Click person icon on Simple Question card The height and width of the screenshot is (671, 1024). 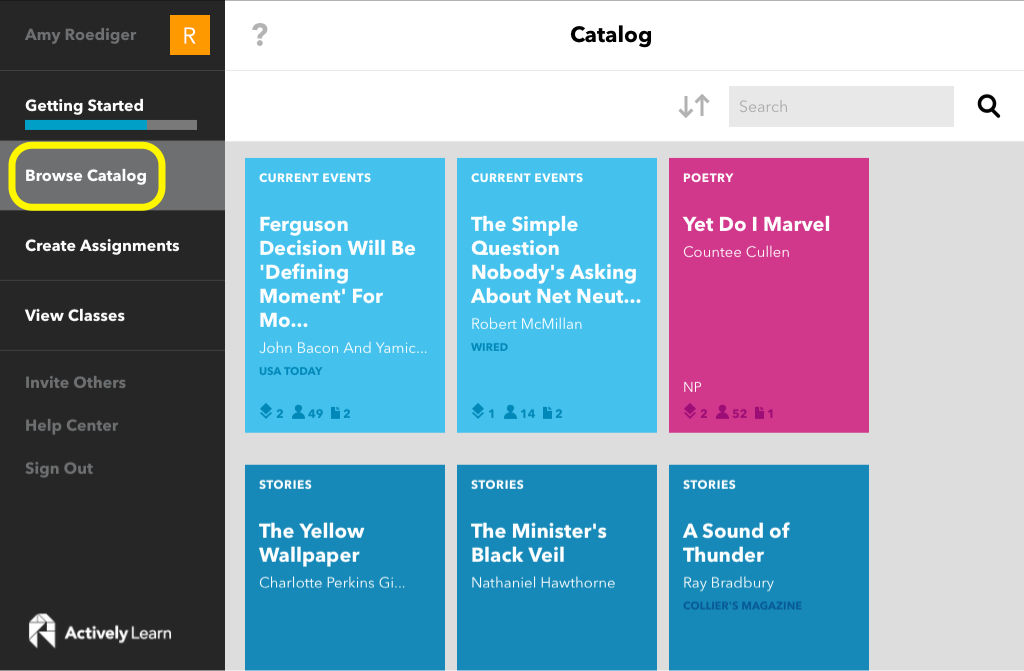(x=511, y=412)
